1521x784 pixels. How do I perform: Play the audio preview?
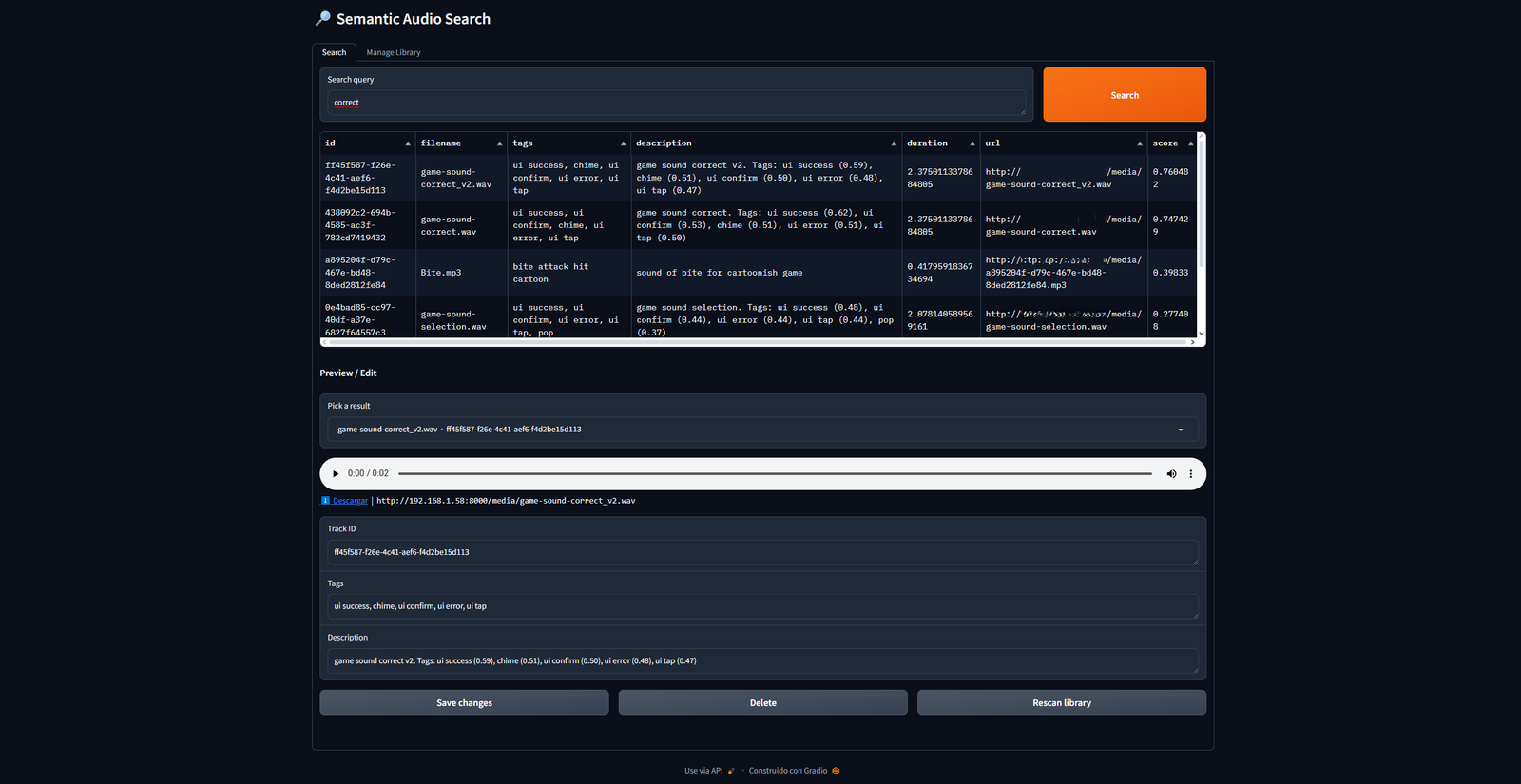[x=336, y=473]
